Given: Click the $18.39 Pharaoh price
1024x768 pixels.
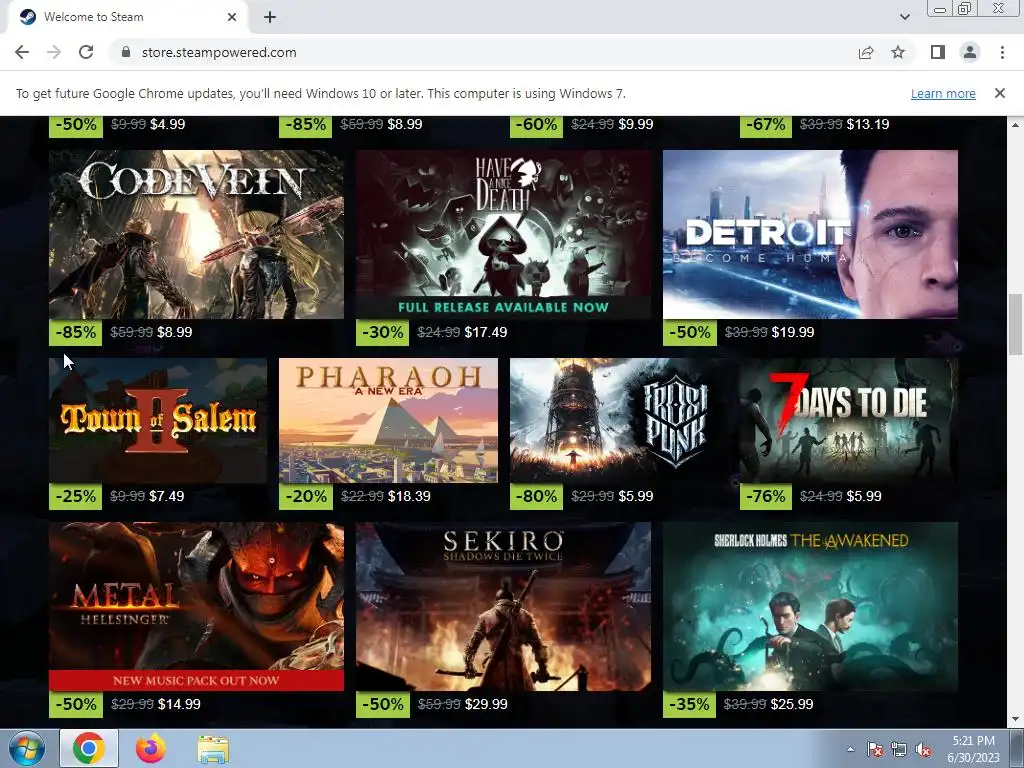Looking at the screenshot, I should 409,496.
